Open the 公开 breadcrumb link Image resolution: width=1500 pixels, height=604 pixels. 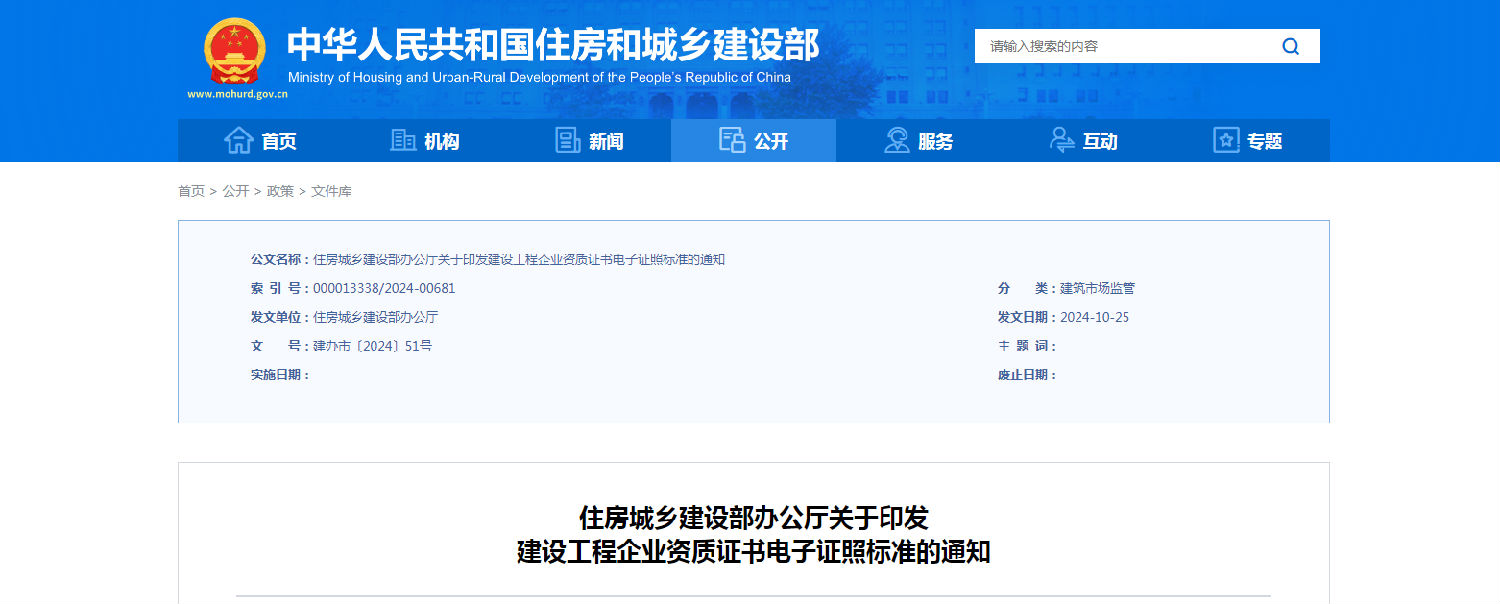pyautogui.click(x=235, y=190)
